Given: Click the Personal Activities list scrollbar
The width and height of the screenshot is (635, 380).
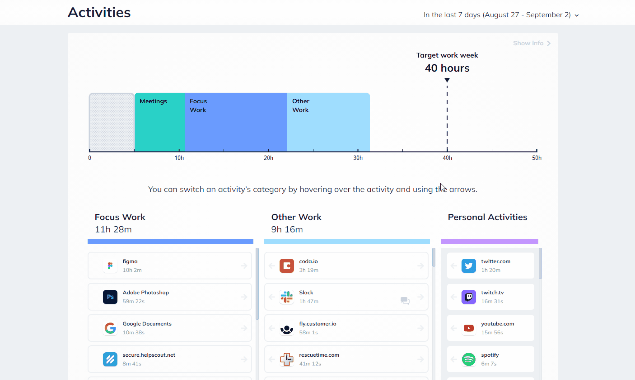Looking at the screenshot, I should [540, 263].
